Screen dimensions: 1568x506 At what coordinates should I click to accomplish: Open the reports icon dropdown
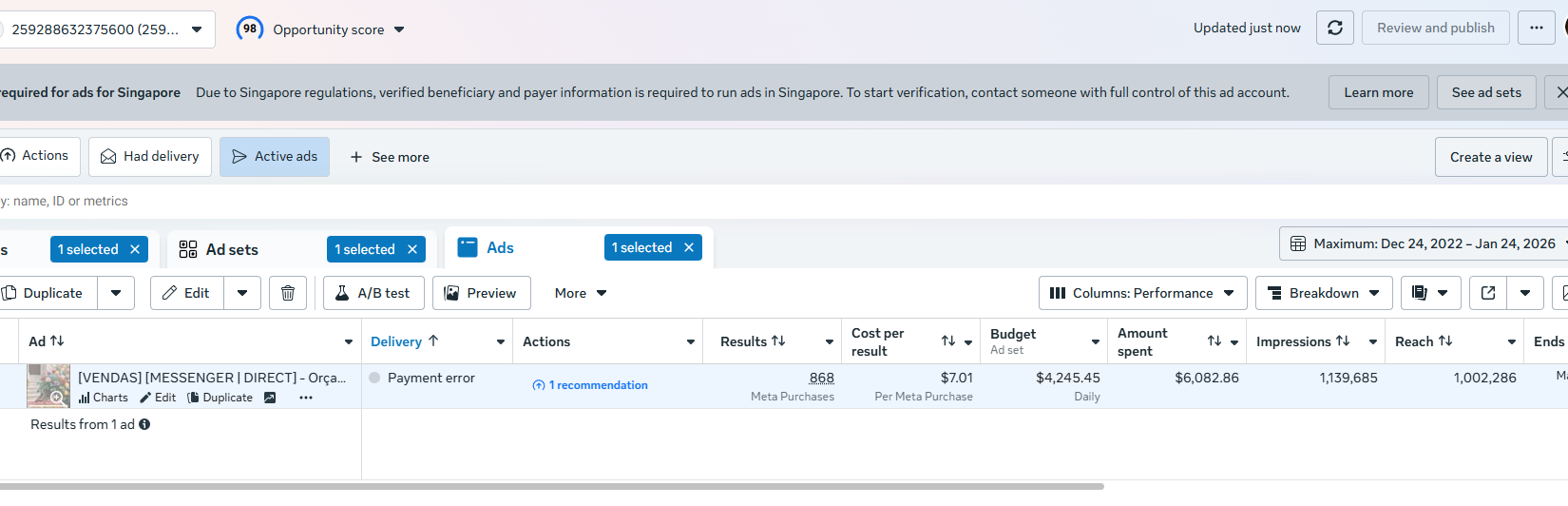[1429, 293]
